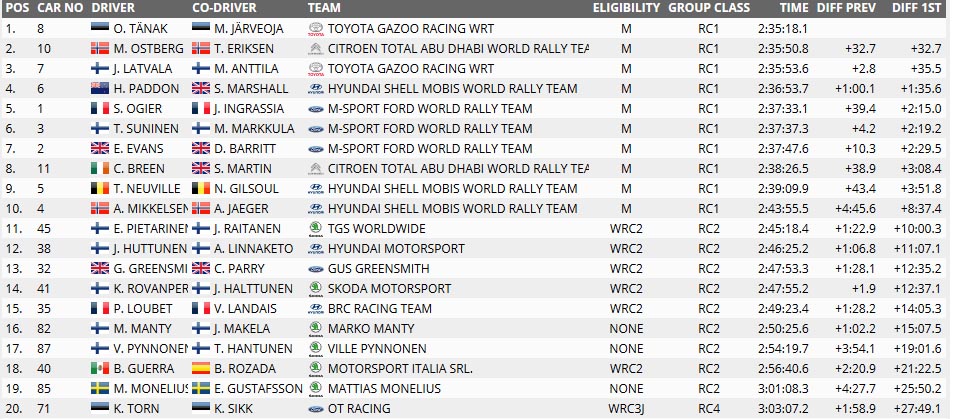The image size is (953, 419).
Task: Open the Skoda Motorsport team name
Action: coord(390,288)
